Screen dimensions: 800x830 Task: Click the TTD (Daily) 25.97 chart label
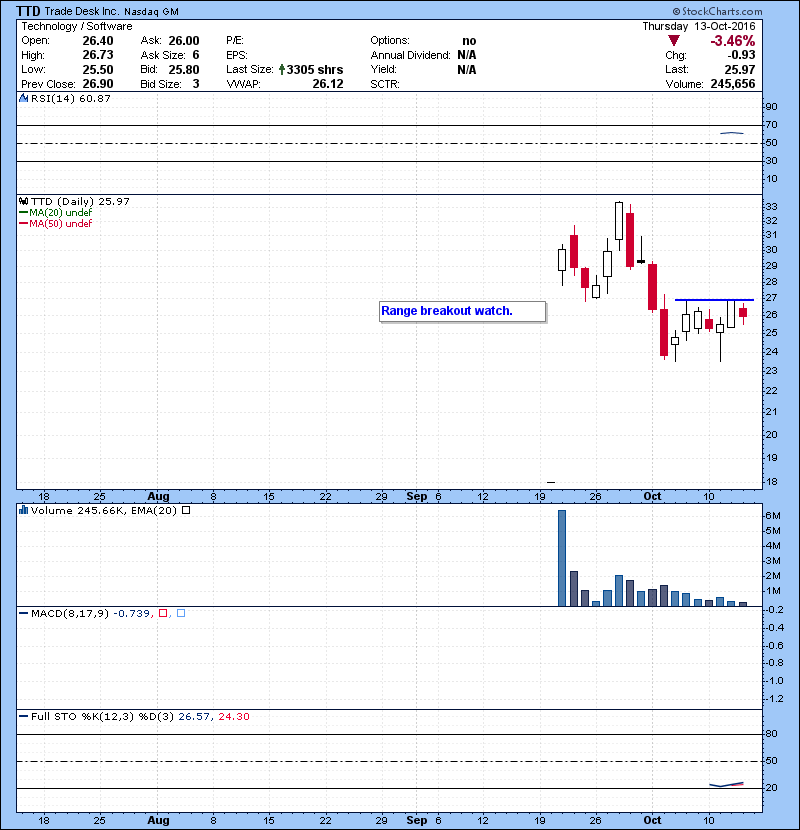[x=80, y=202]
